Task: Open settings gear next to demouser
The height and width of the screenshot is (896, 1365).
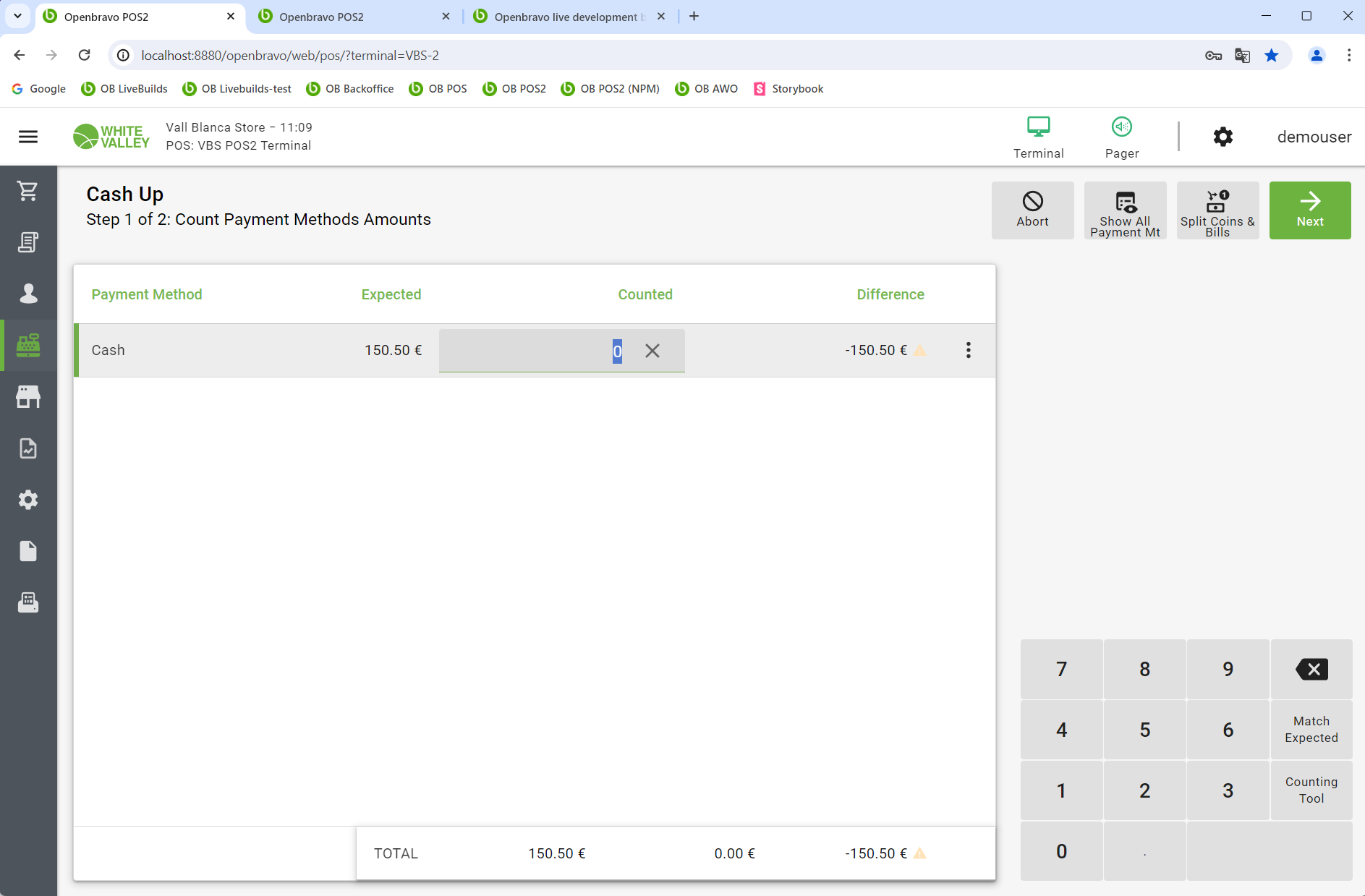Action: (1222, 137)
